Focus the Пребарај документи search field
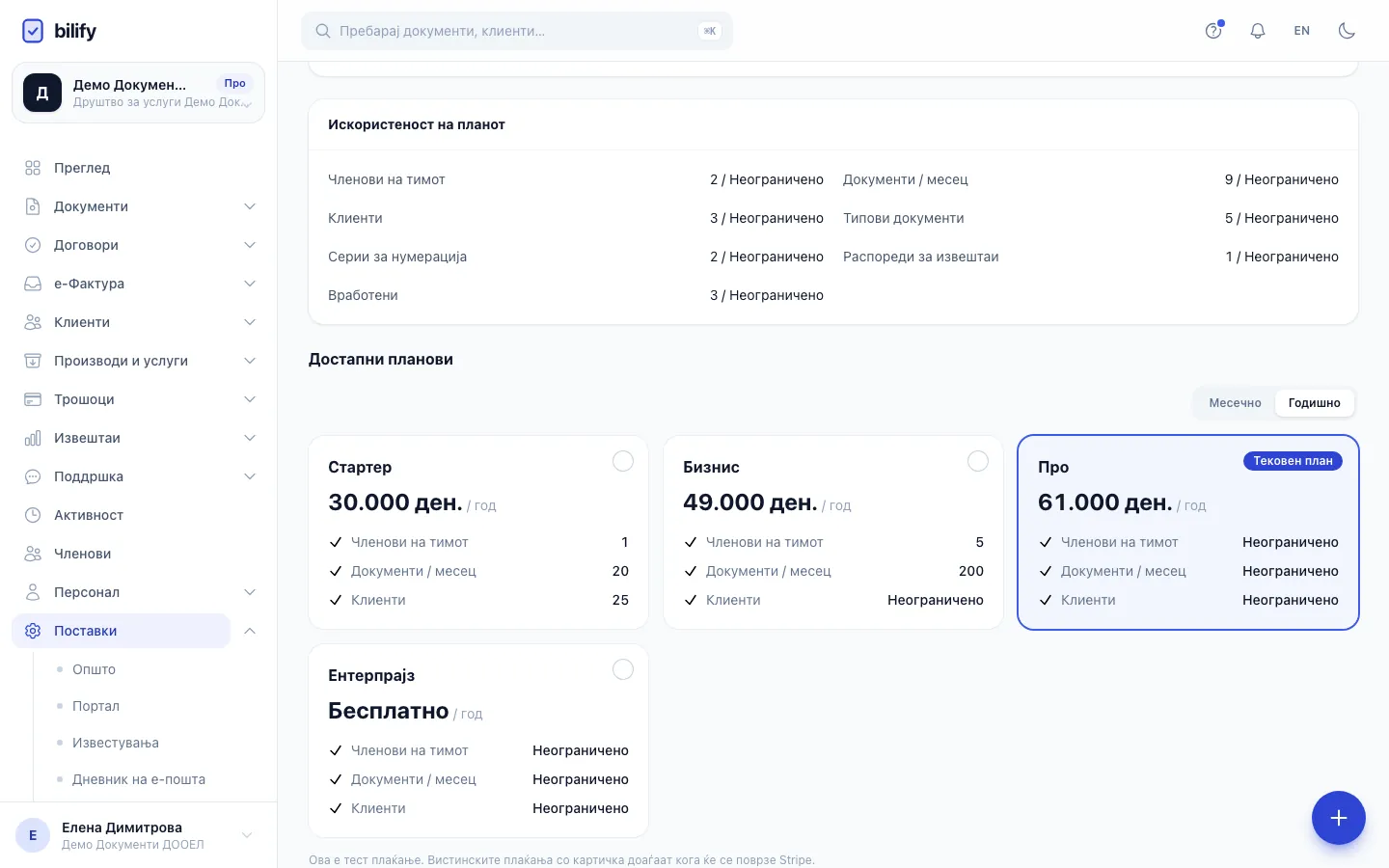The width and height of the screenshot is (1389, 868). coord(517,31)
